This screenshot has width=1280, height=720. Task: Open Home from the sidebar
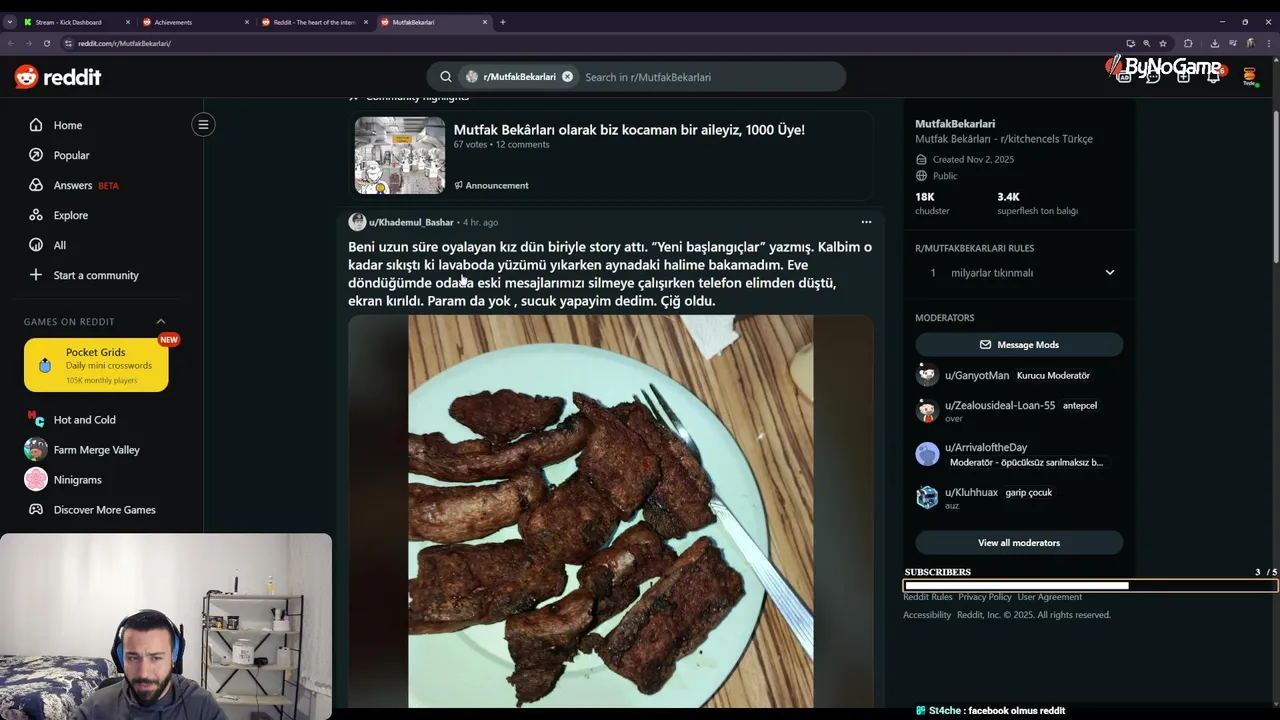point(68,125)
